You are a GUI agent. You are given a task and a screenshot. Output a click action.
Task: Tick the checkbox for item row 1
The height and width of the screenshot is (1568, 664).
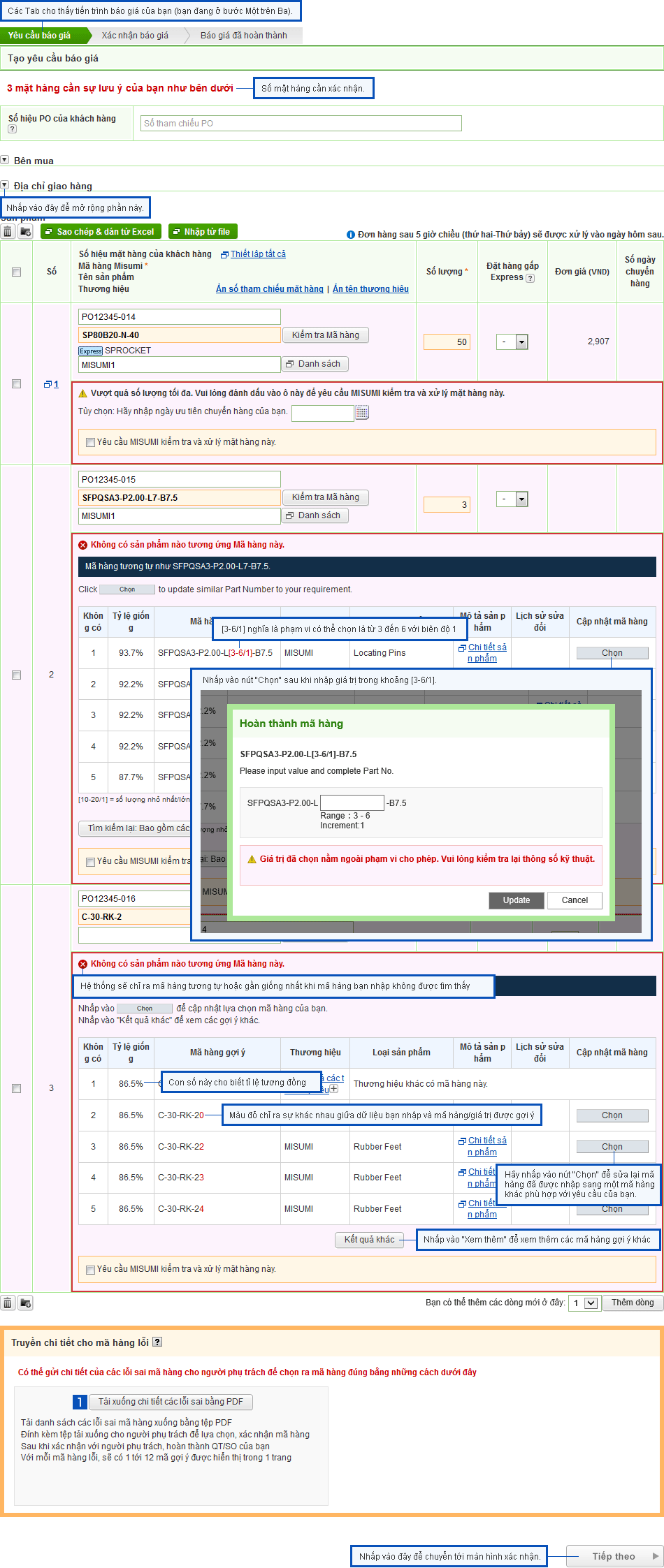(x=16, y=384)
